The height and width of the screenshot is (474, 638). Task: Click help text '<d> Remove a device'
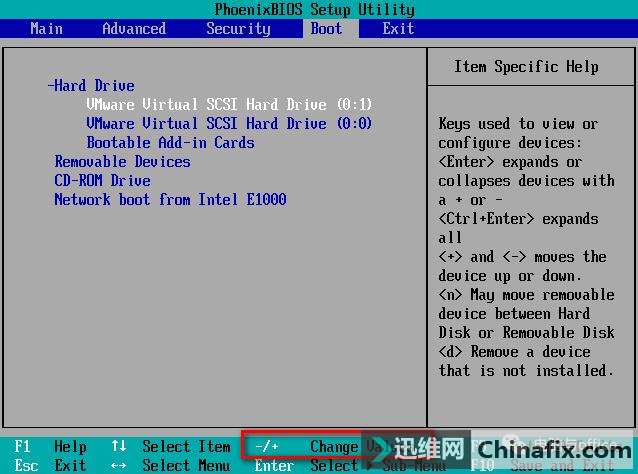(x=514, y=352)
